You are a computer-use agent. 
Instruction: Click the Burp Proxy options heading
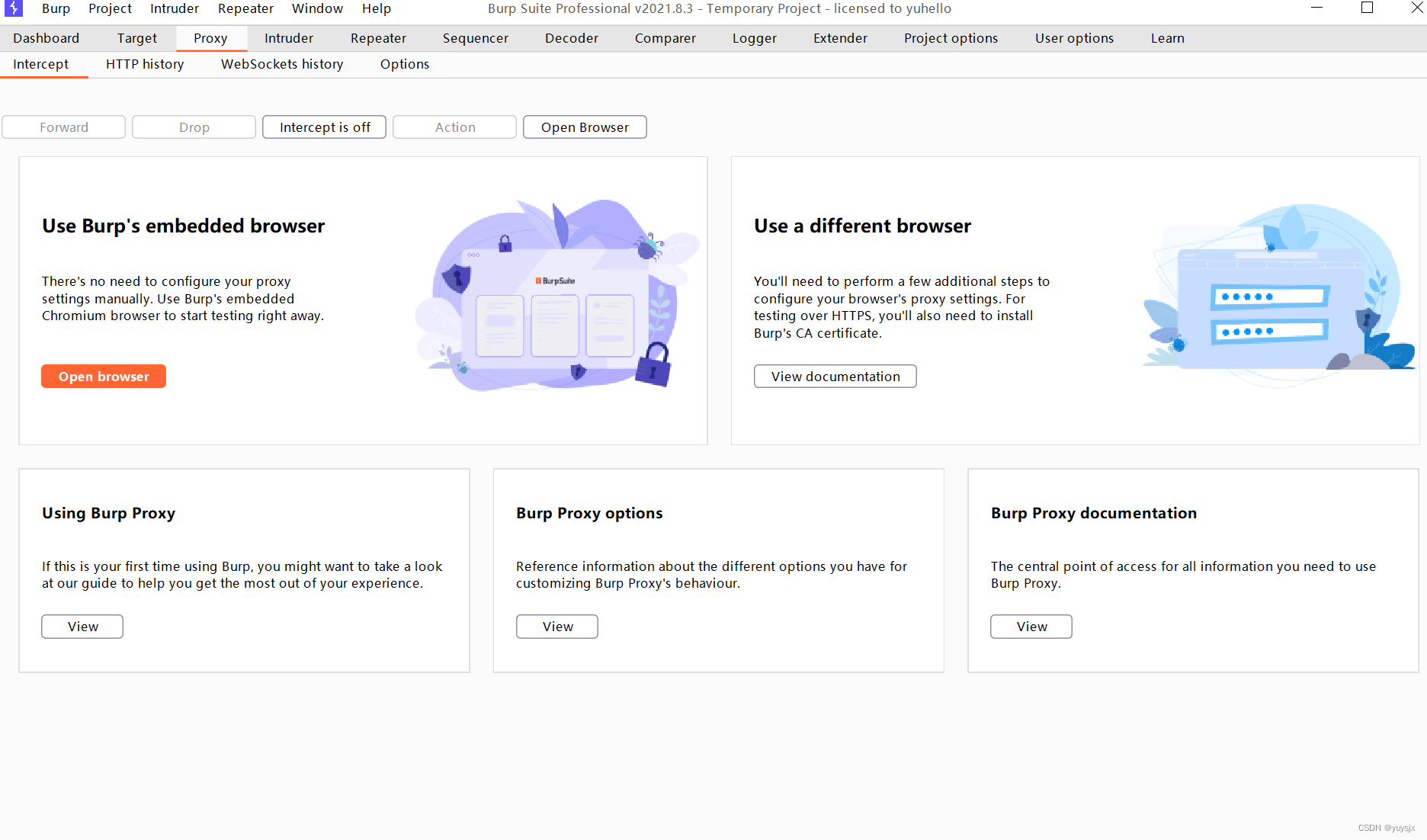[589, 513]
